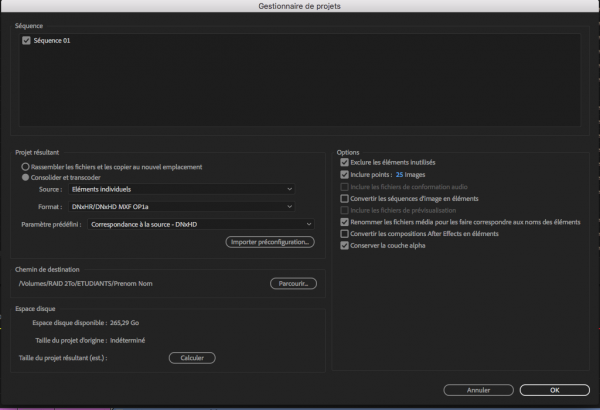The image size is (600, 410).
Task: Click Inclure les fichiers de prévisualisation checkbox
Action: 345,210
